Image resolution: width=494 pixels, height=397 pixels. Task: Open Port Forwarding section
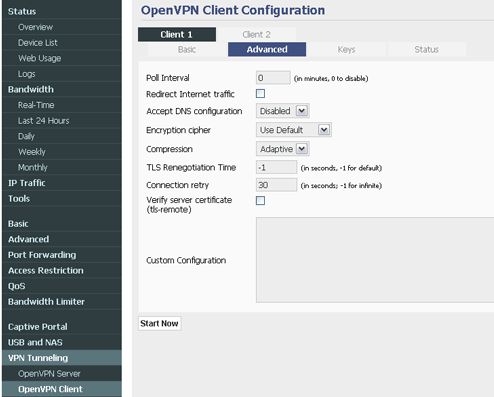pyautogui.click(x=62, y=255)
